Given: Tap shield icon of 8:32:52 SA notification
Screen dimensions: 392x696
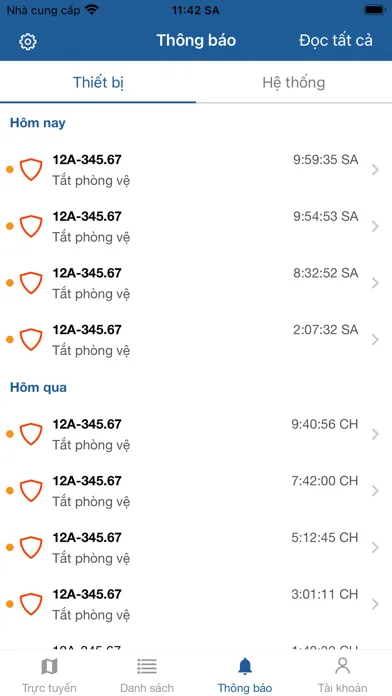Looking at the screenshot, I should pyautogui.click(x=31, y=283).
